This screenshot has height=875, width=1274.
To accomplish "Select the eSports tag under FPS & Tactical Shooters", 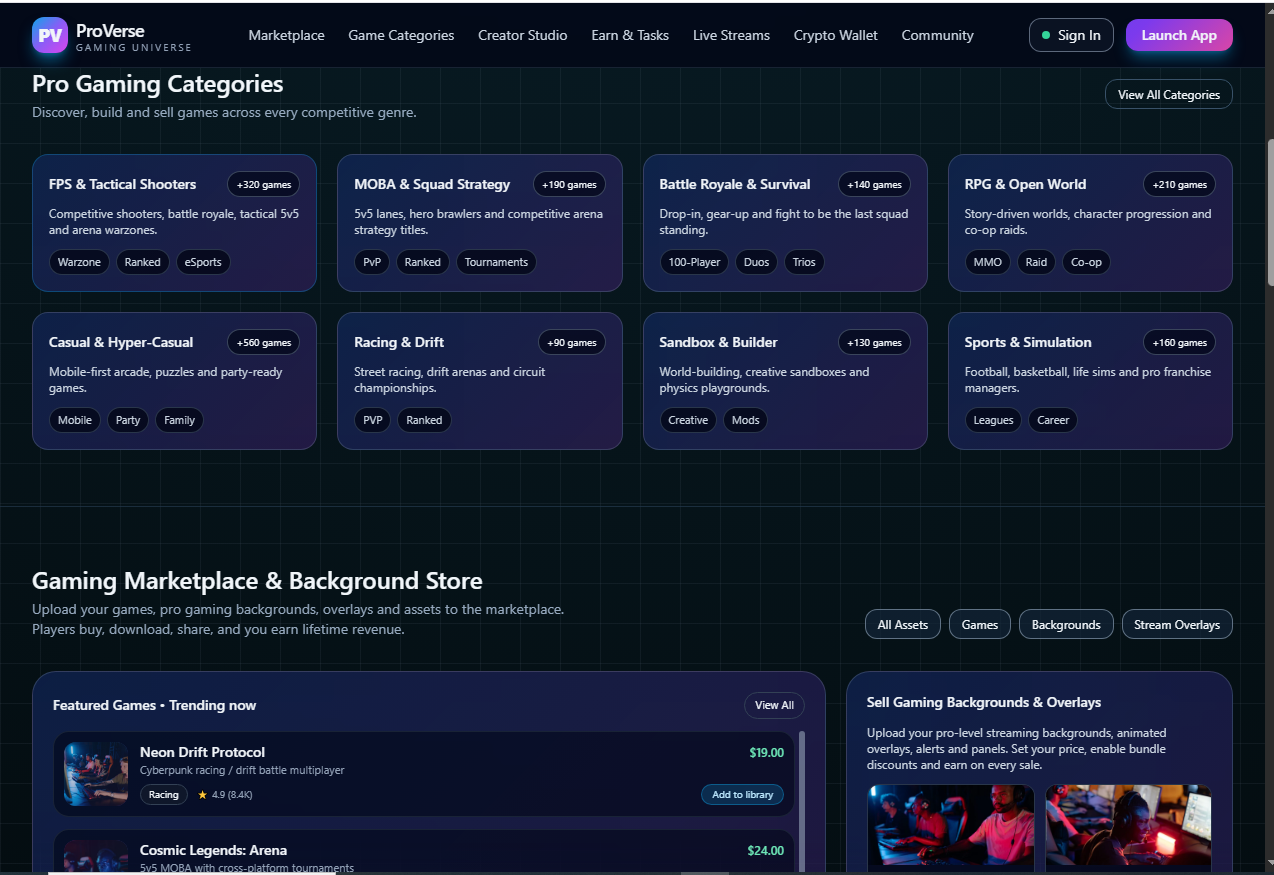I will [203, 262].
